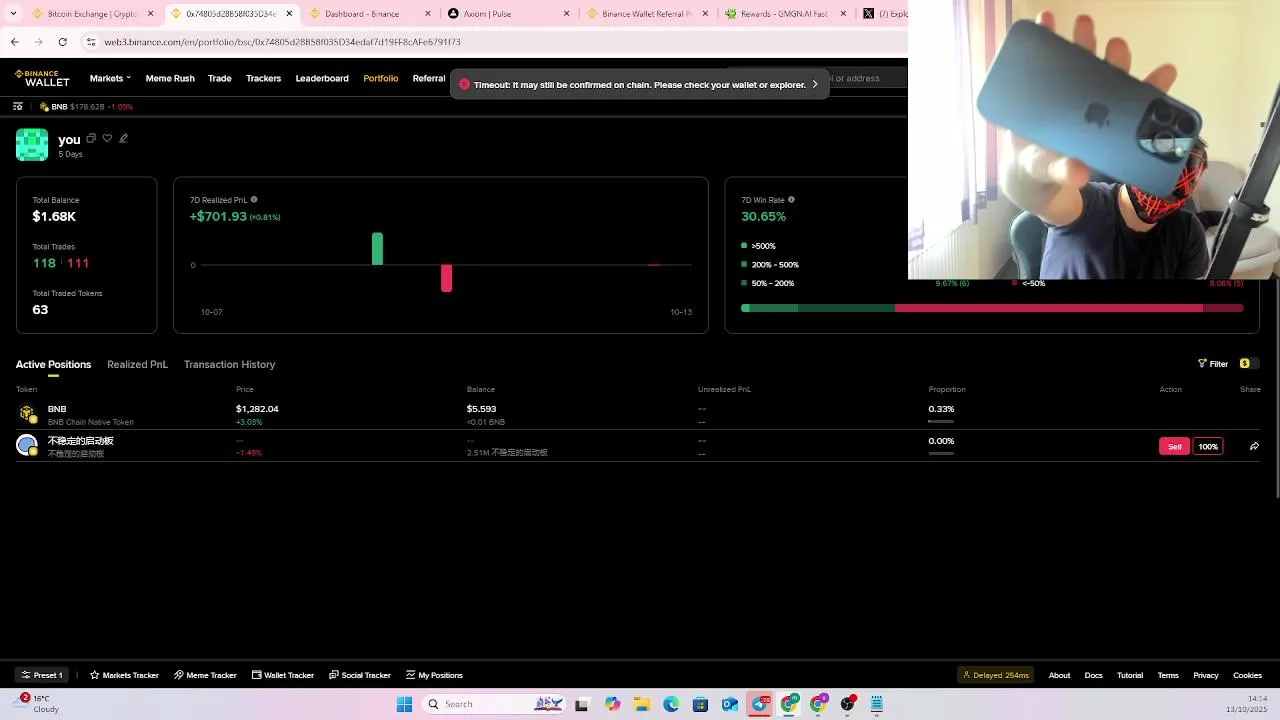
Task: Click the Binance Wallet logo
Action: (42, 78)
